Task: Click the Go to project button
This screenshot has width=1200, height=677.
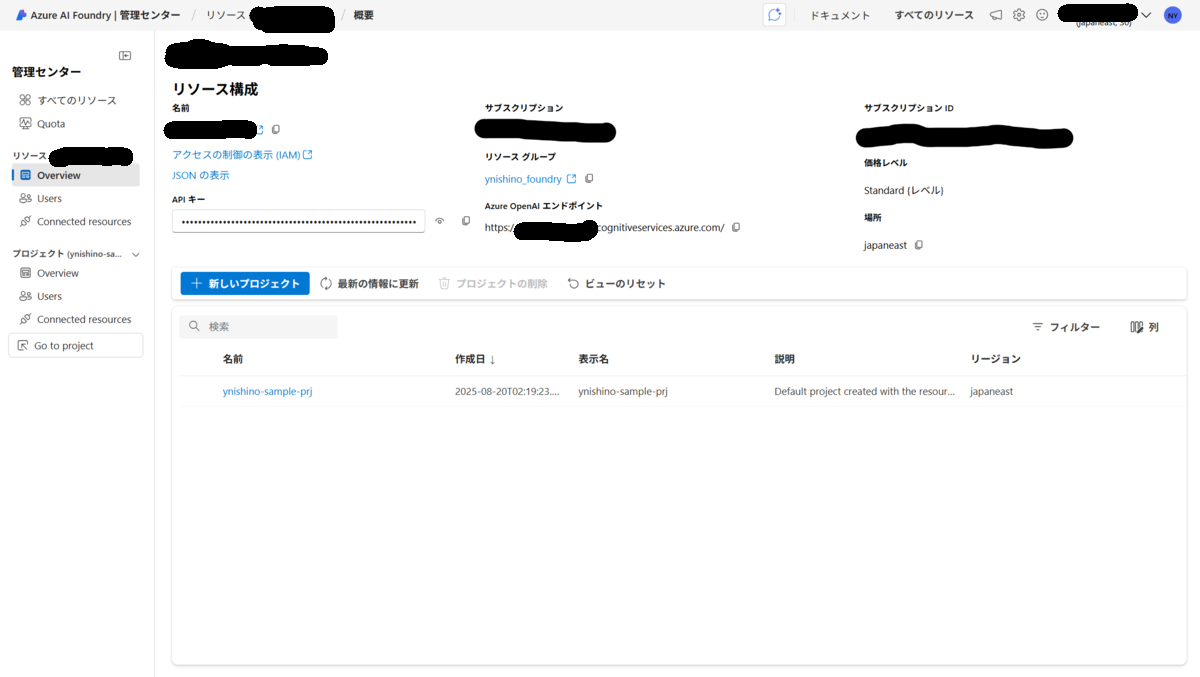Action: coord(76,345)
